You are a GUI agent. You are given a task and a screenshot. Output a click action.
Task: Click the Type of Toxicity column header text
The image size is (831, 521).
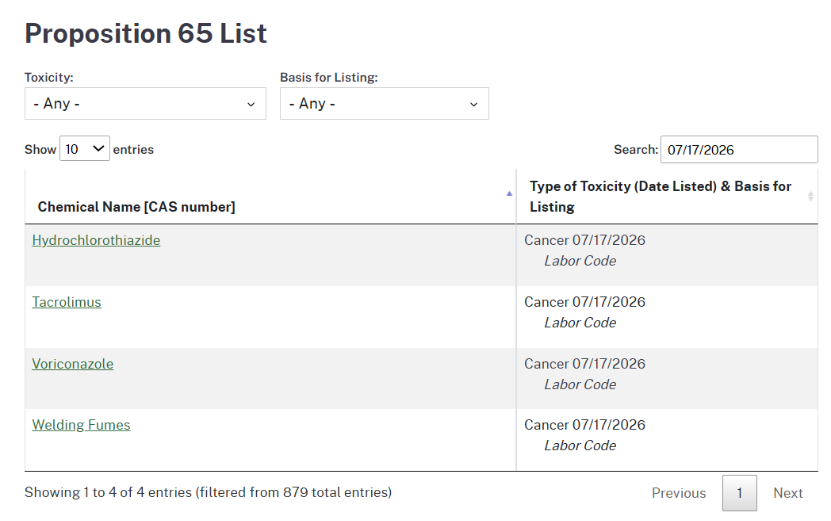tap(660, 197)
